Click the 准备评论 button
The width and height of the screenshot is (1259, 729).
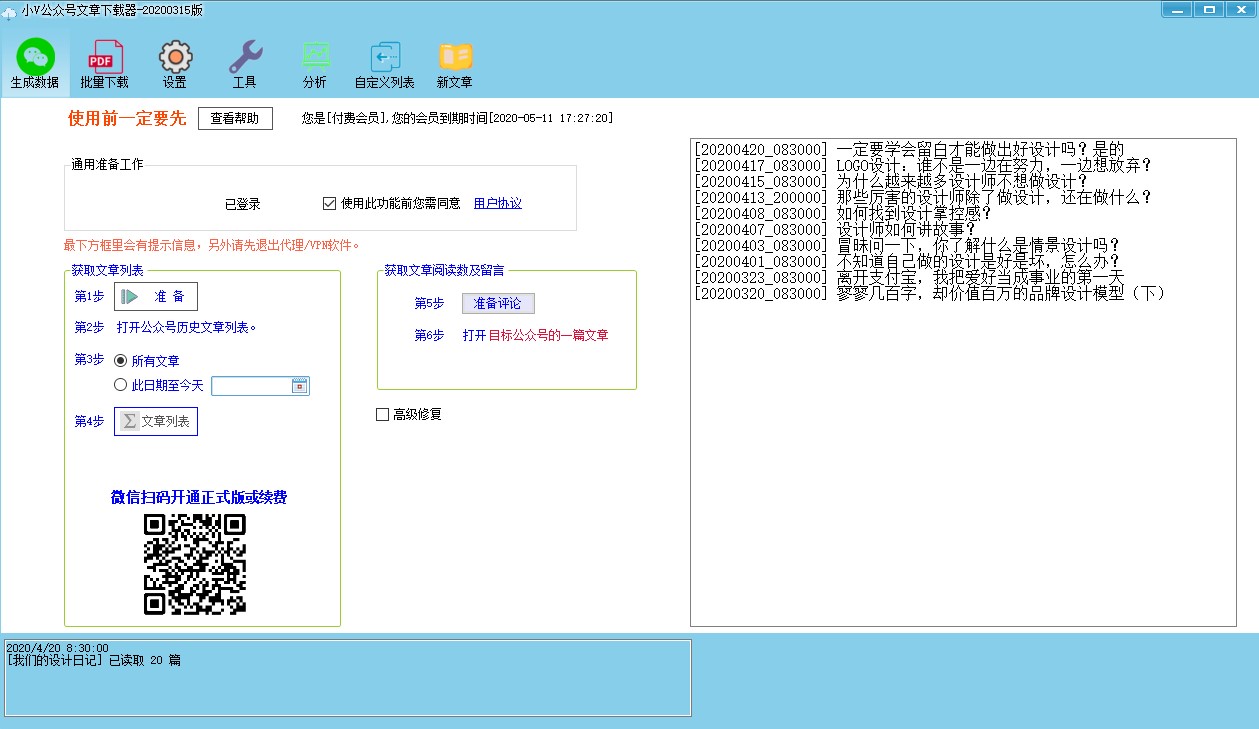click(498, 303)
